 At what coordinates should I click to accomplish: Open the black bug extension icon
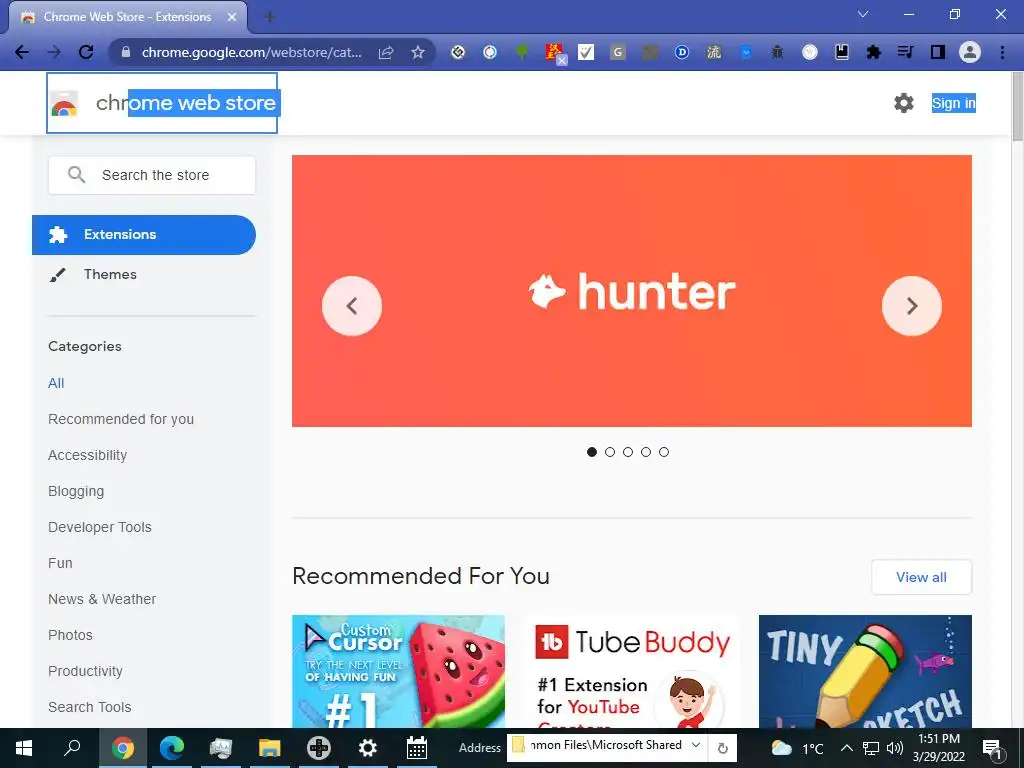777,52
